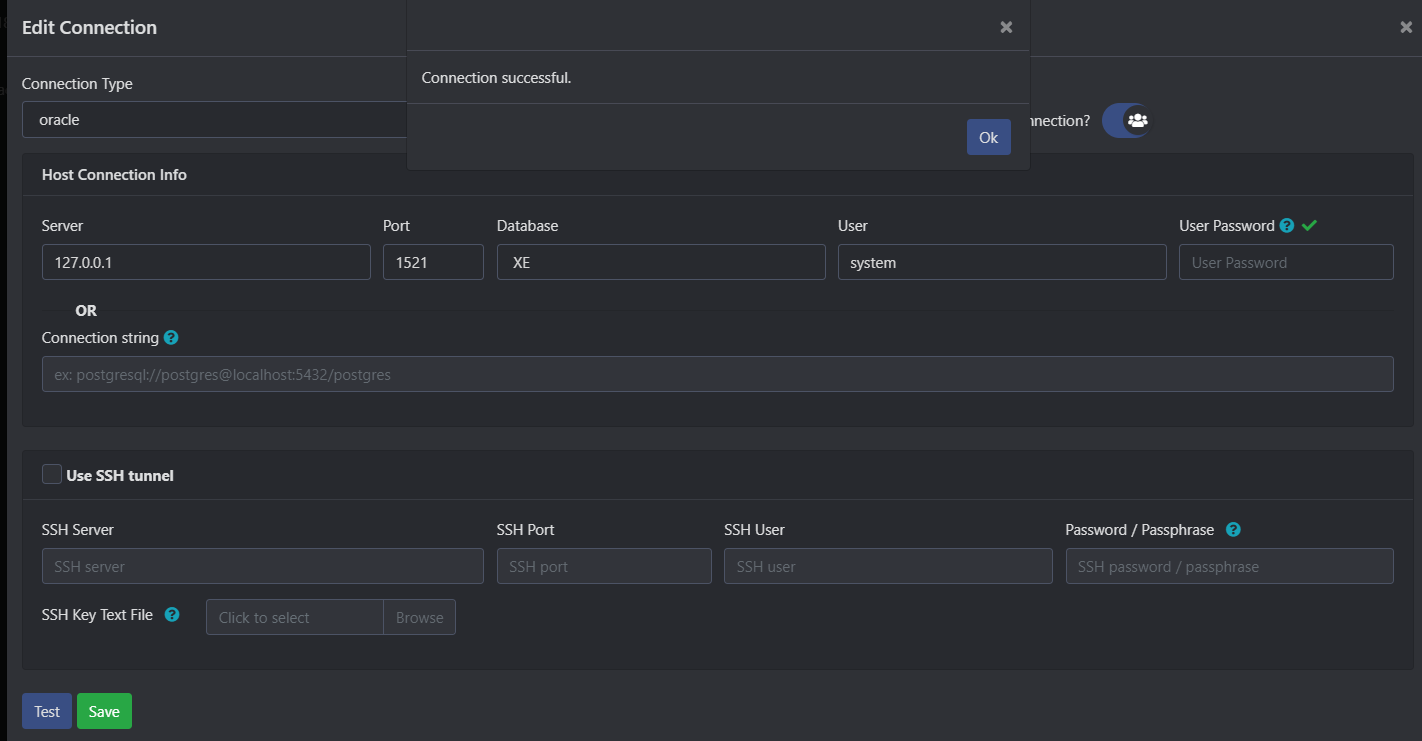
Task: Focus the SSH password / passphrase field
Action: coord(1230,566)
